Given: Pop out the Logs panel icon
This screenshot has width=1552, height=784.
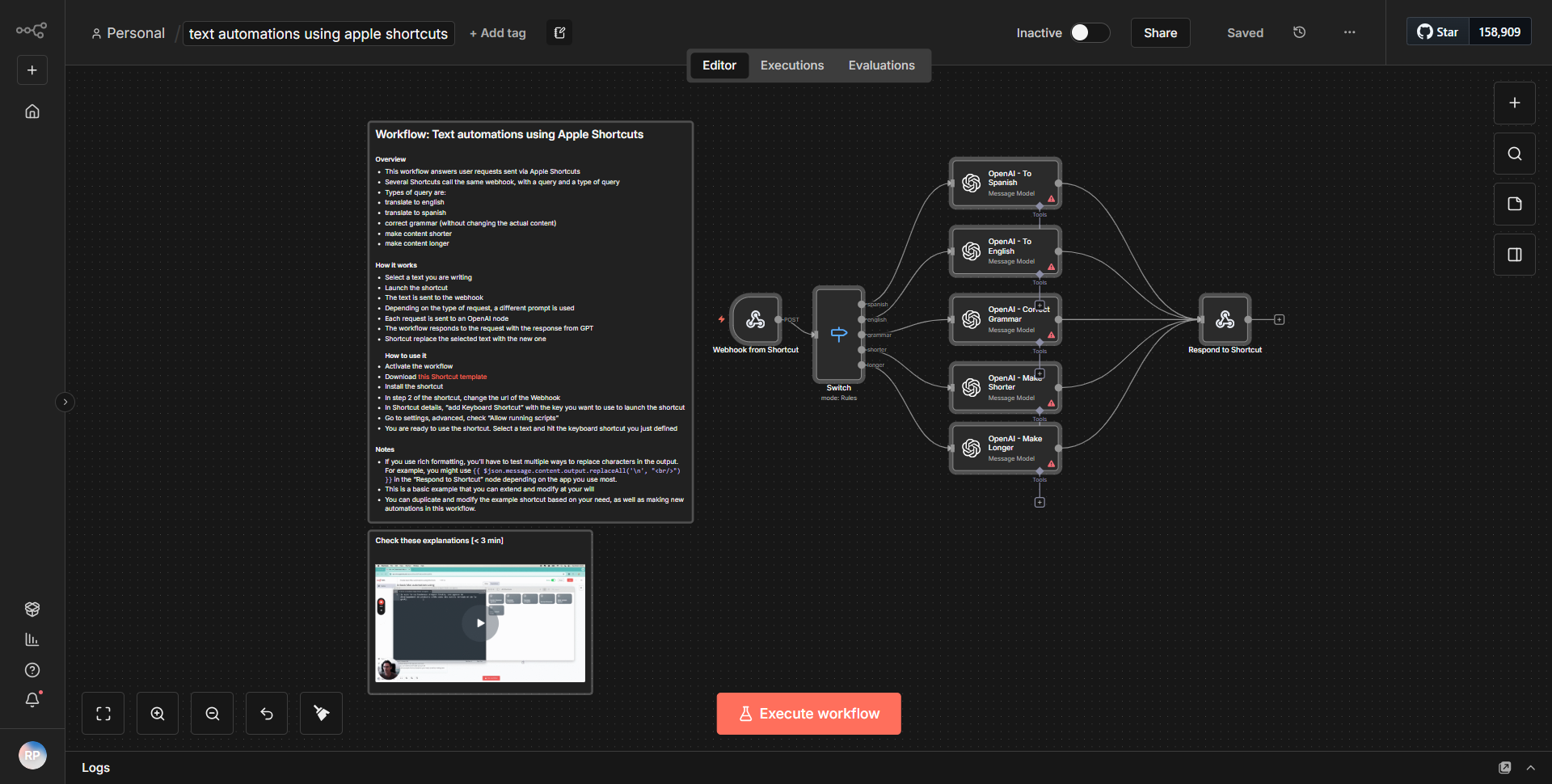Looking at the screenshot, I should pos(1504,768).
